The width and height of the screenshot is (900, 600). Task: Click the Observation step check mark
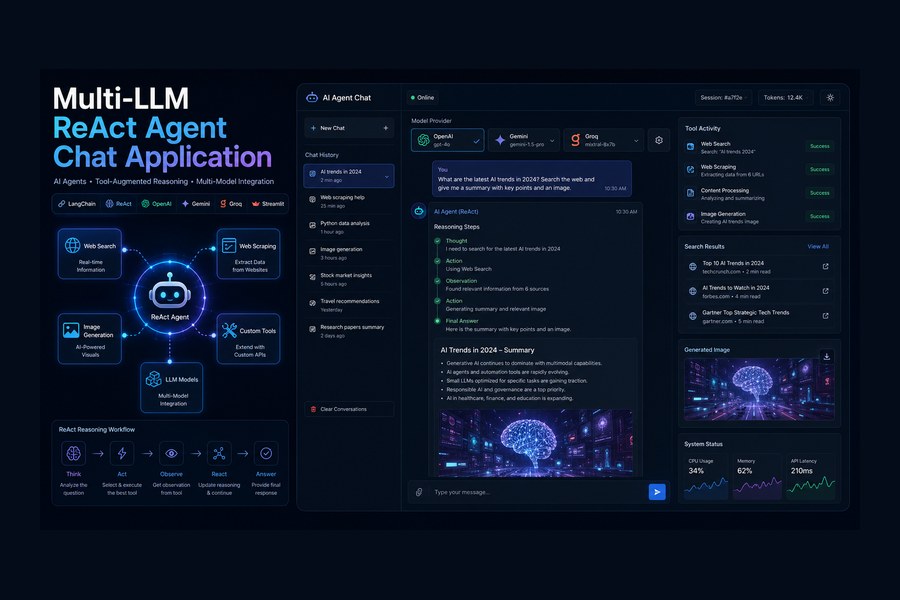(x=437, y=281)
